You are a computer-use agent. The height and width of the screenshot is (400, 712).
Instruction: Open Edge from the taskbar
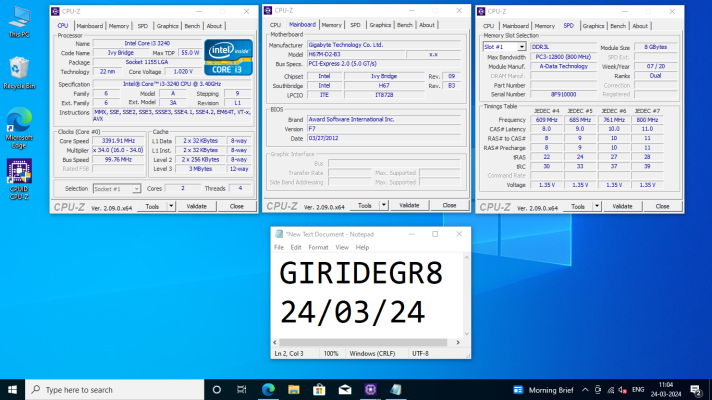coord(268,390)
